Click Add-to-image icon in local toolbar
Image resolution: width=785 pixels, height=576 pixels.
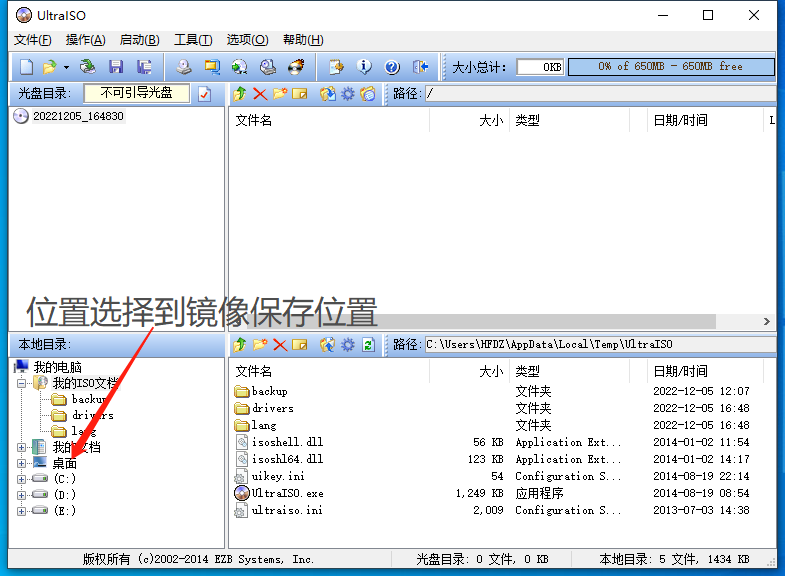328,344
